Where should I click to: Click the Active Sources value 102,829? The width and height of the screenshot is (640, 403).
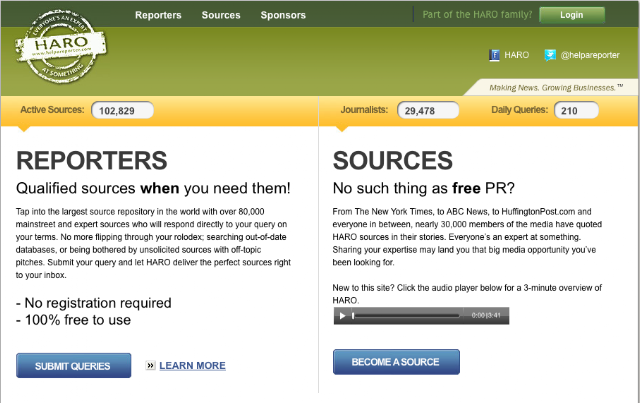[122, 111]
